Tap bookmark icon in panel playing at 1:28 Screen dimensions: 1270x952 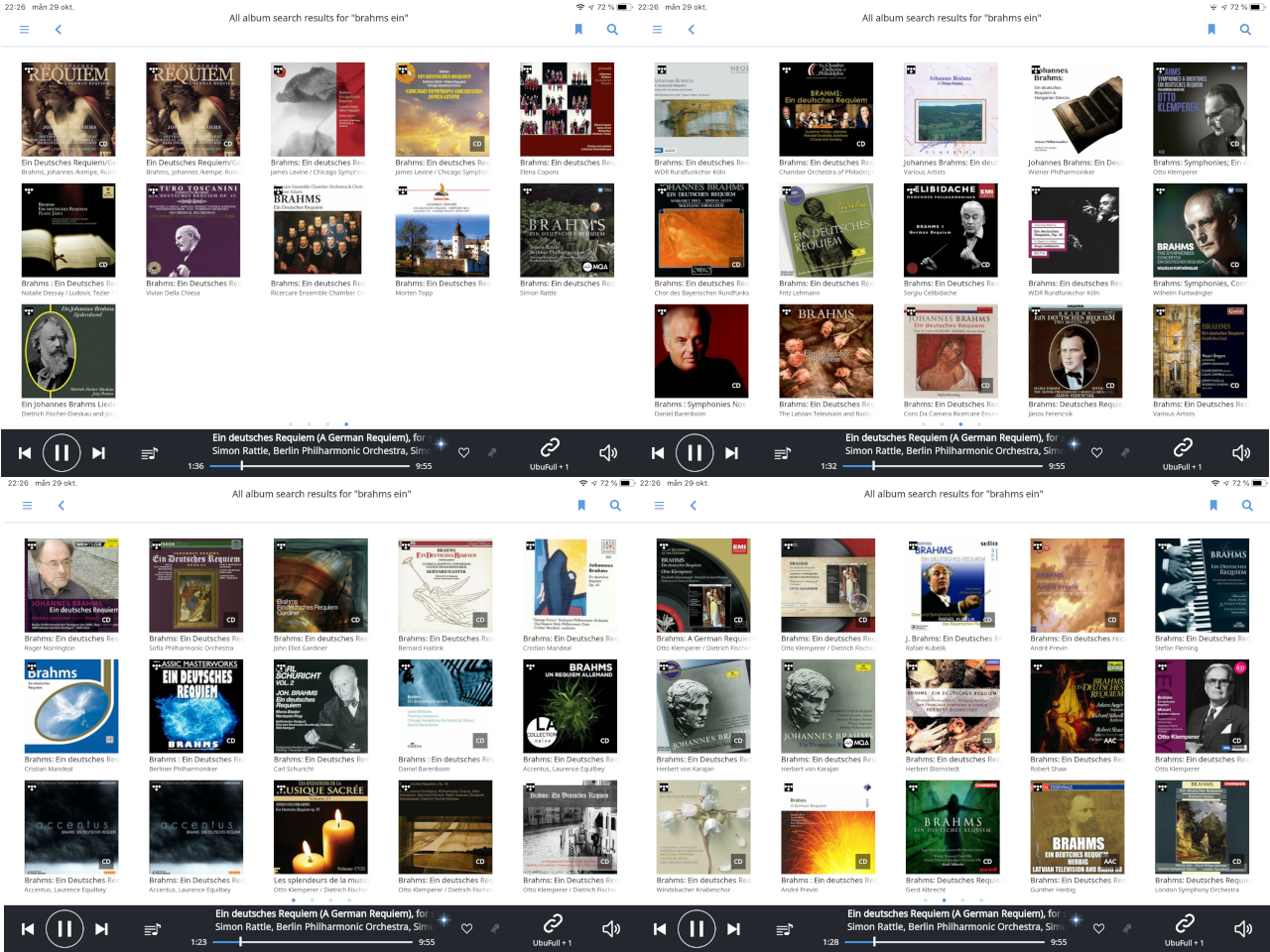click(x=1213, y=506)
